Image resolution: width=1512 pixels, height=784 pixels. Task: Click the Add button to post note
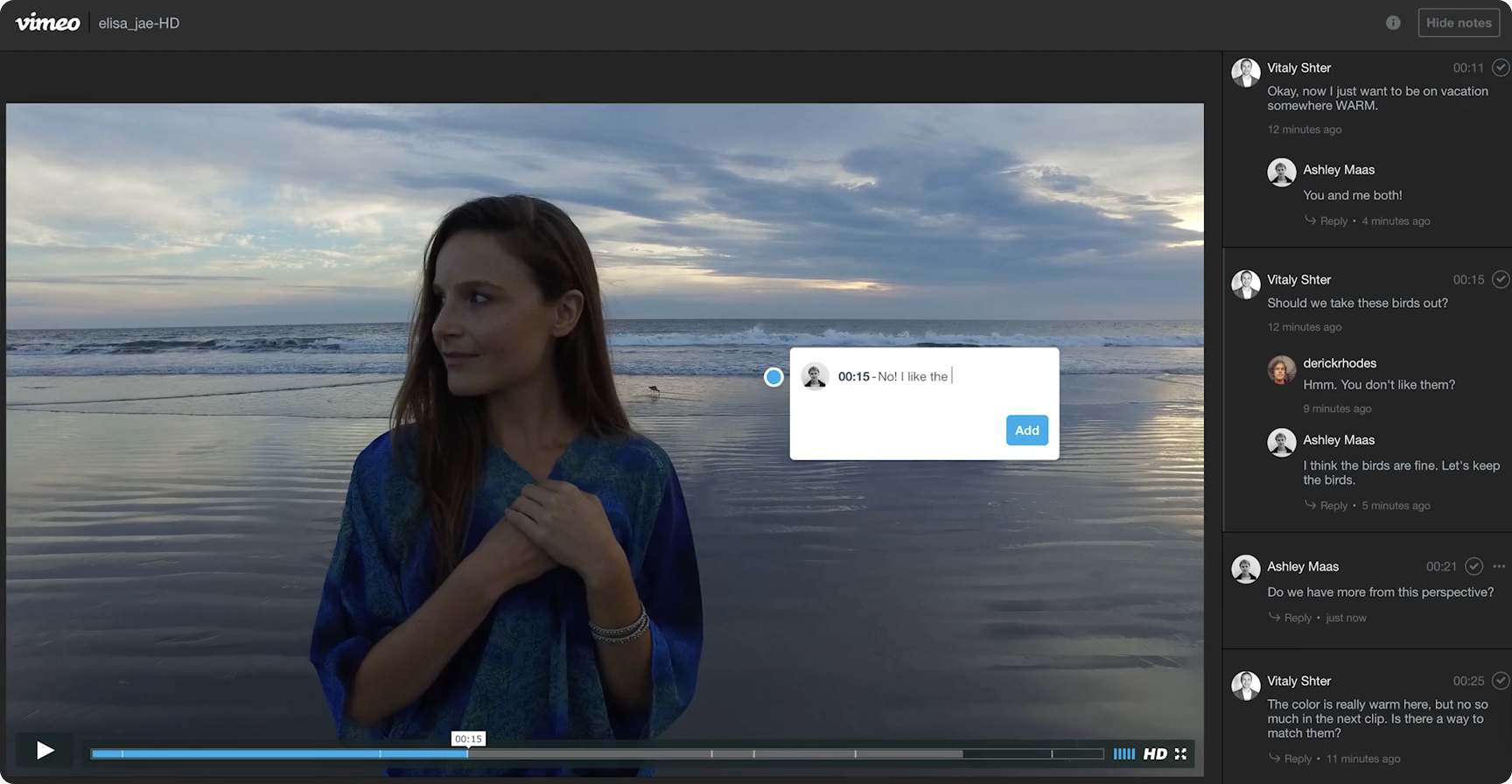[1027, 430]
